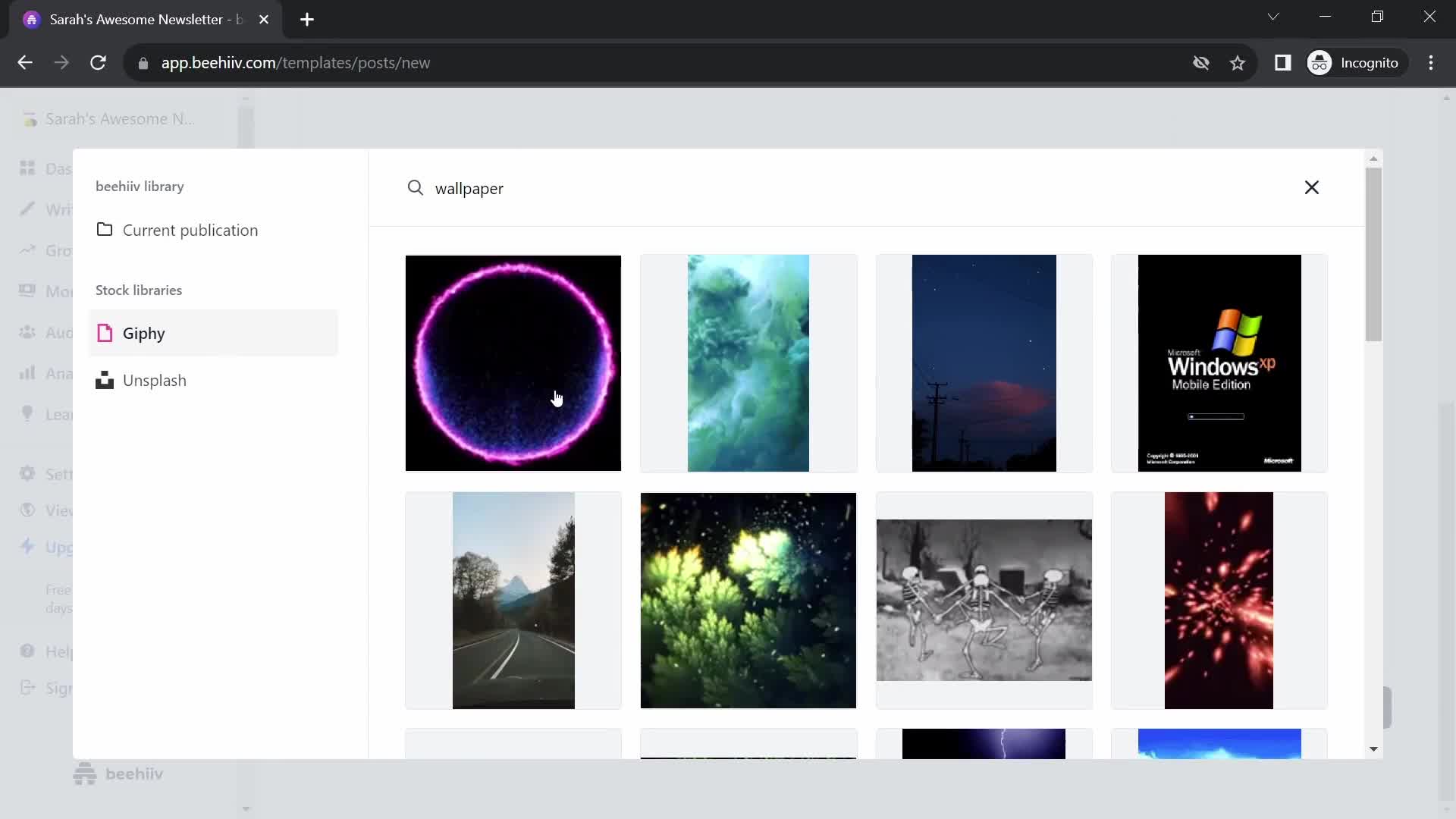Click the Current publication folder icon
Viewport: 1456px width, 819px height.
tap(105, 229)
